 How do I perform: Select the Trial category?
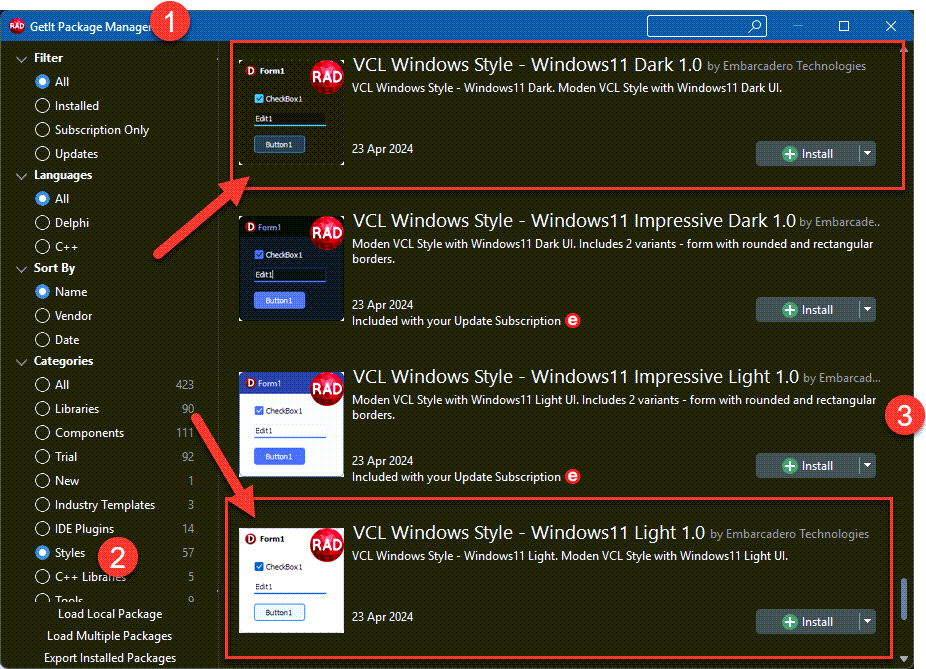point(42,456)
